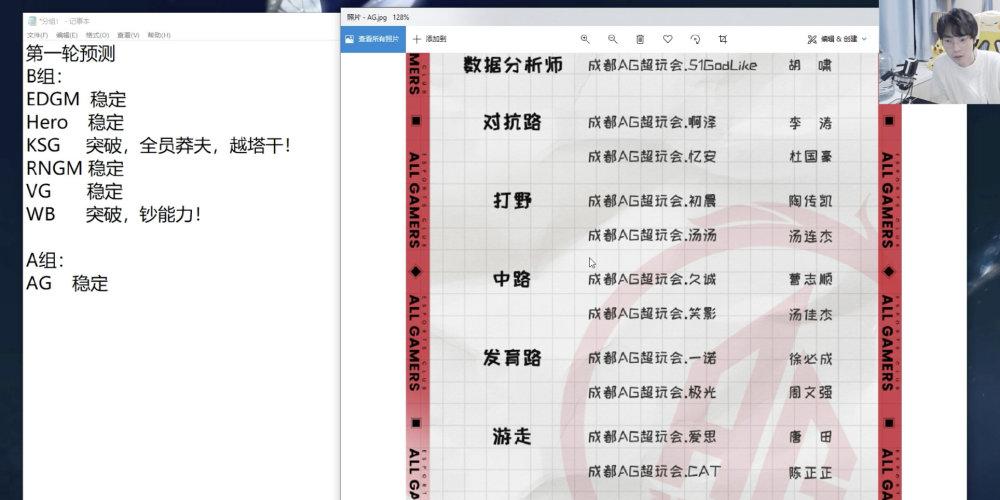1000x500 pixels.
Task: Click the 'RNGM 稳定' line in Notepad
Action: click(75, 168)
